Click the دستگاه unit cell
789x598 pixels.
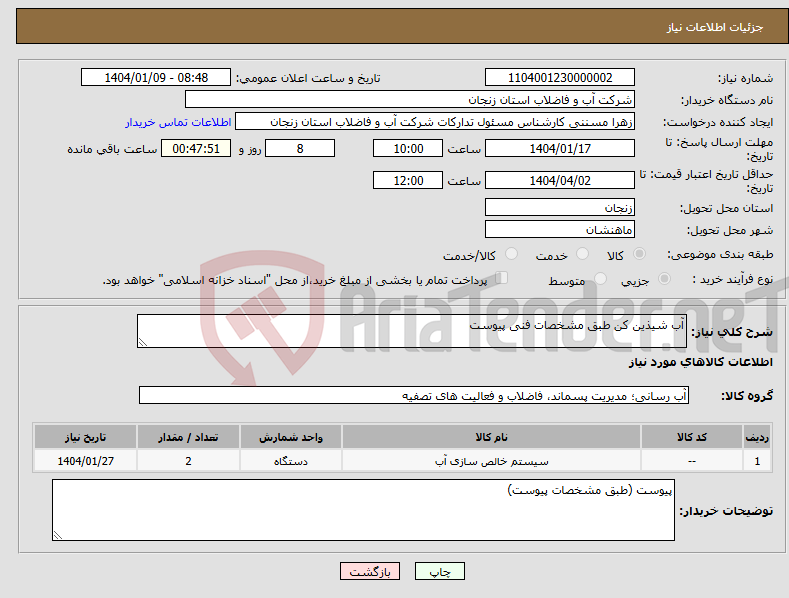pos(291,461)
